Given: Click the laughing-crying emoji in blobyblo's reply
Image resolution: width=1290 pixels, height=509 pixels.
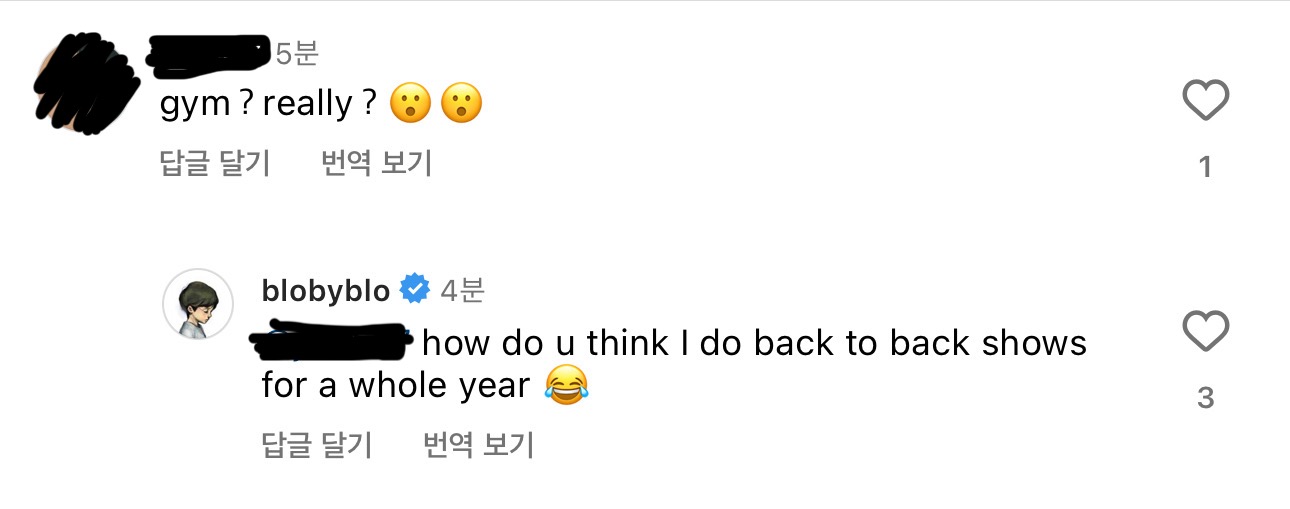Looking at the screenshot, I should [x=566, y=385].
